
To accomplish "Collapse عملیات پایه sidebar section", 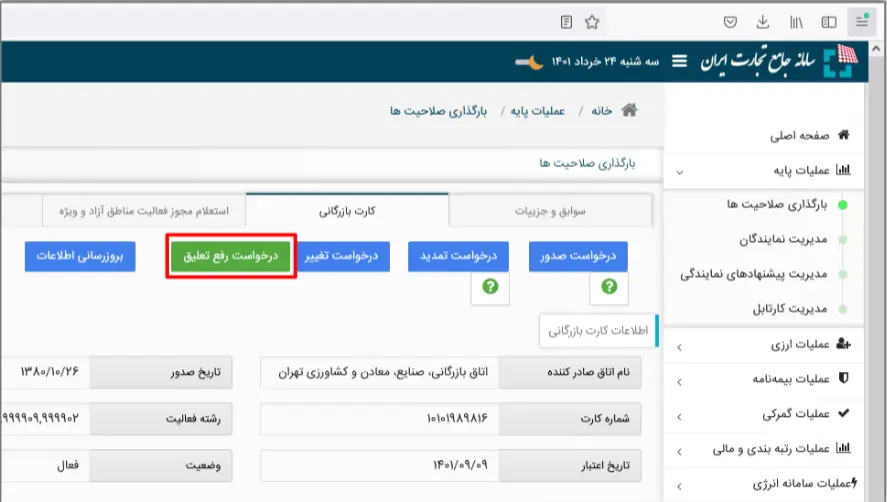I will tap(680, 172).
